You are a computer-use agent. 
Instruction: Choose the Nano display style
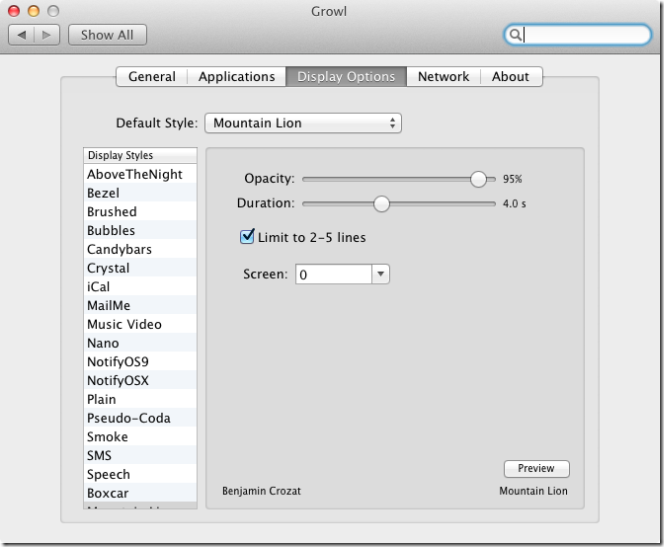(x=140, y=343)
